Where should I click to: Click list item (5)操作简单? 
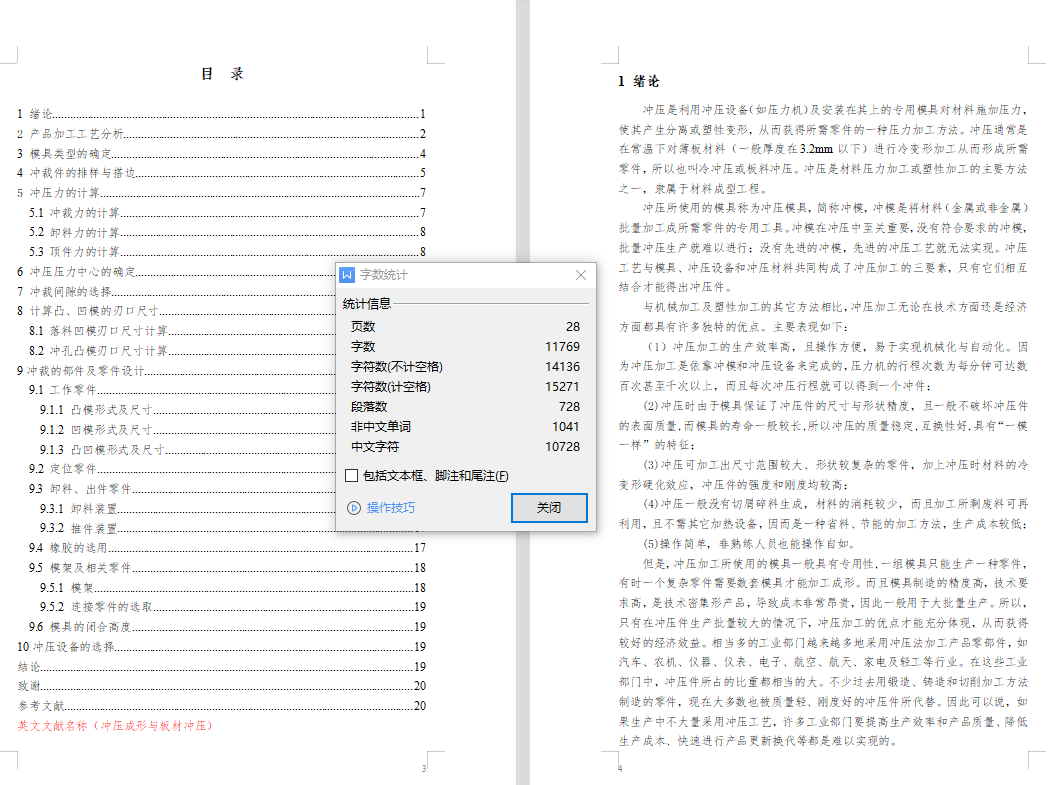click(750, 544)
